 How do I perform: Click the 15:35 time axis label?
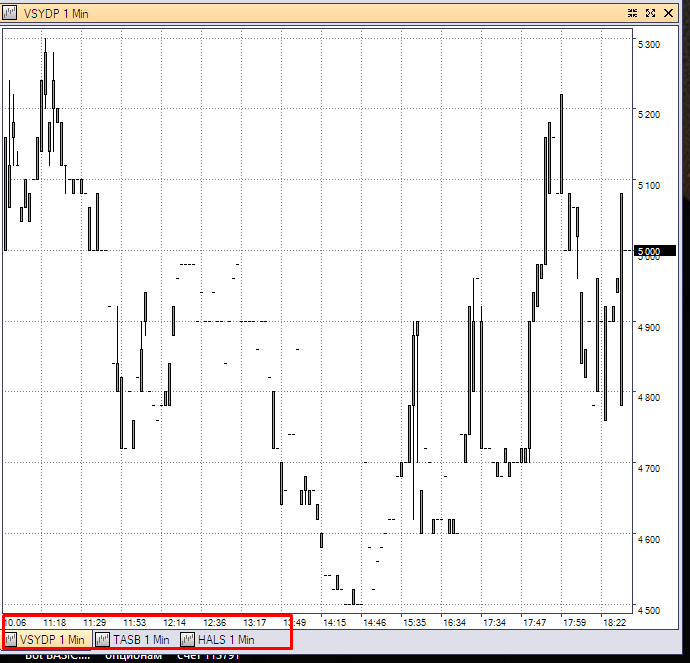[x=415, y=623]
